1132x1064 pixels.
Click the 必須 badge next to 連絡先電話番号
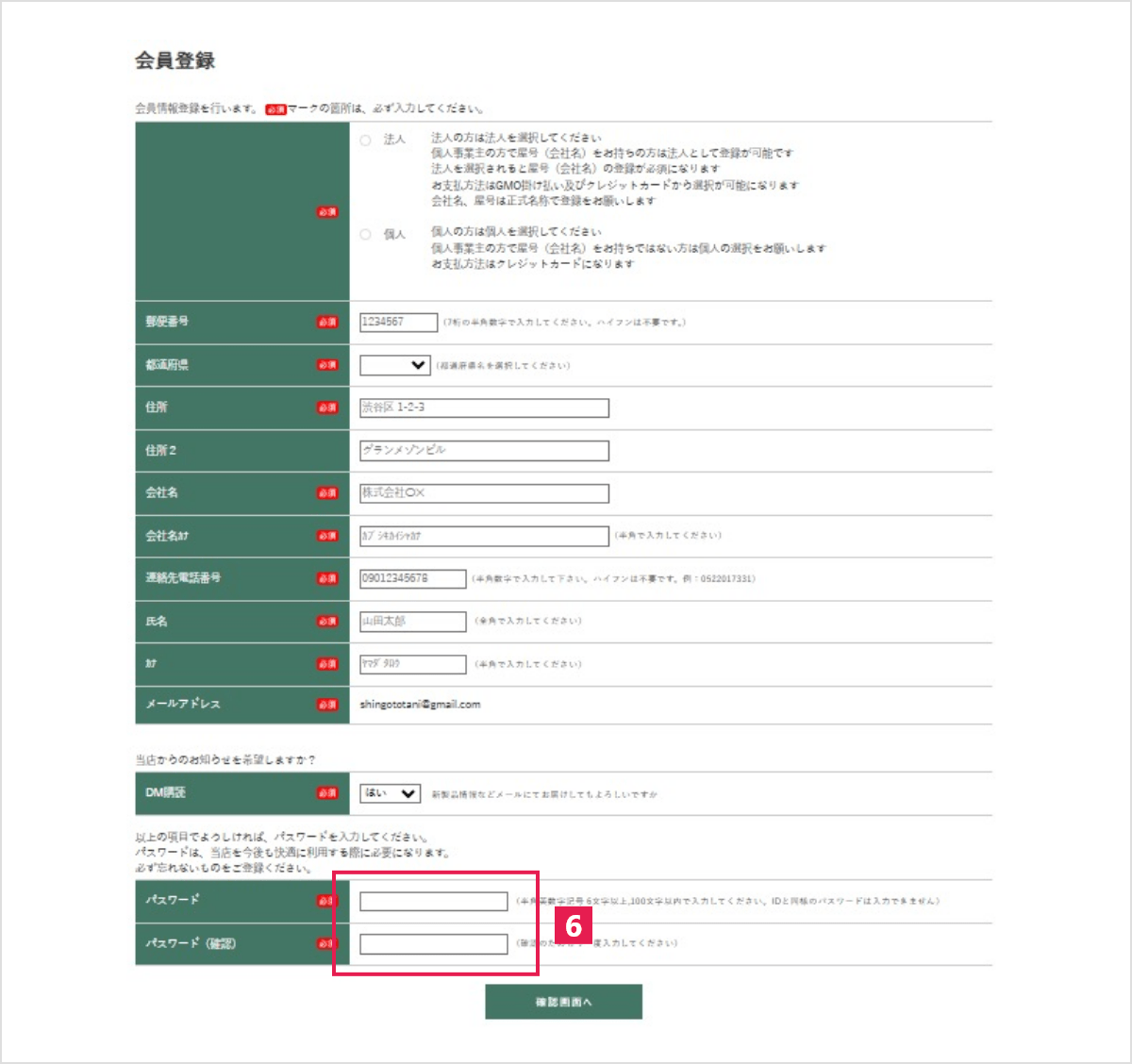click(327, 578)
